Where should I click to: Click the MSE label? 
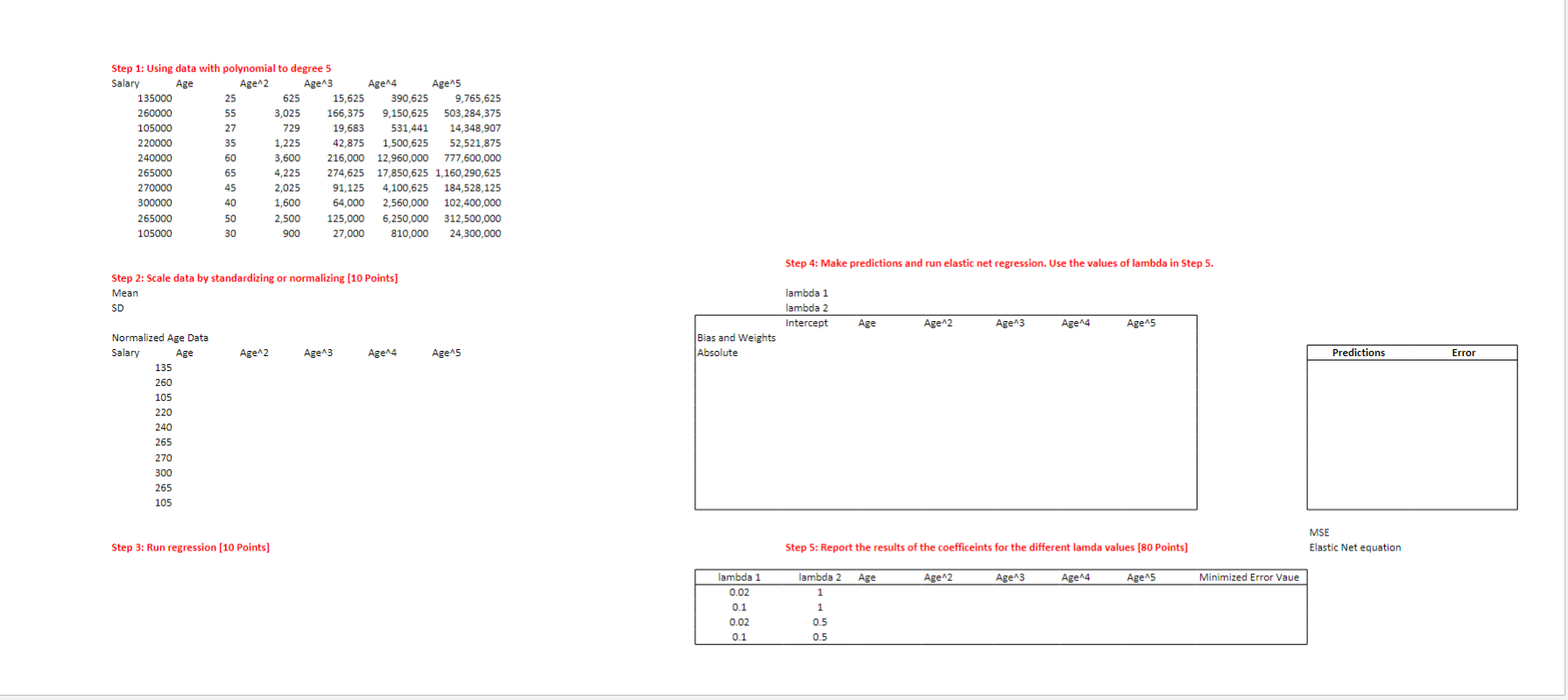[x=1319, y=532]
